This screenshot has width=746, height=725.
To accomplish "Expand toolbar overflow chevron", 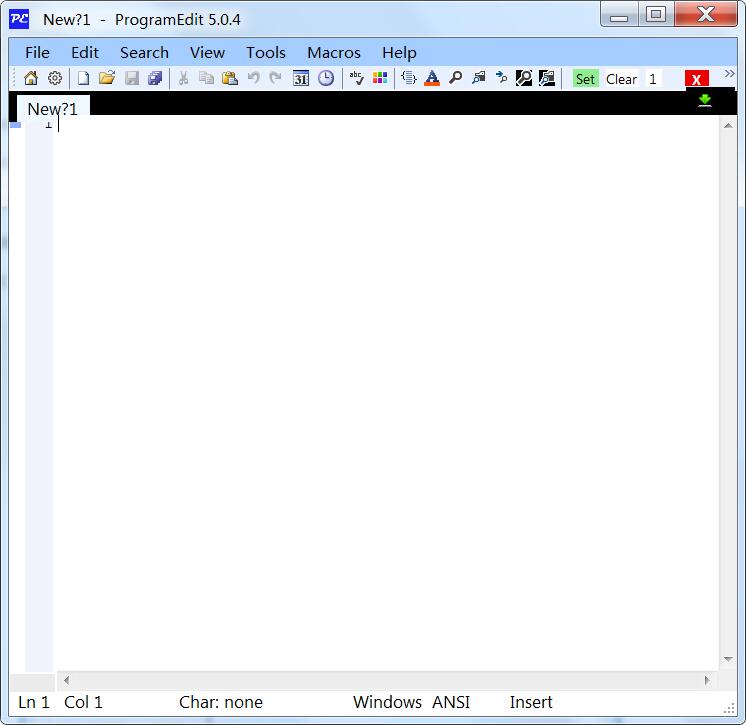I will (x=729, y=74).
